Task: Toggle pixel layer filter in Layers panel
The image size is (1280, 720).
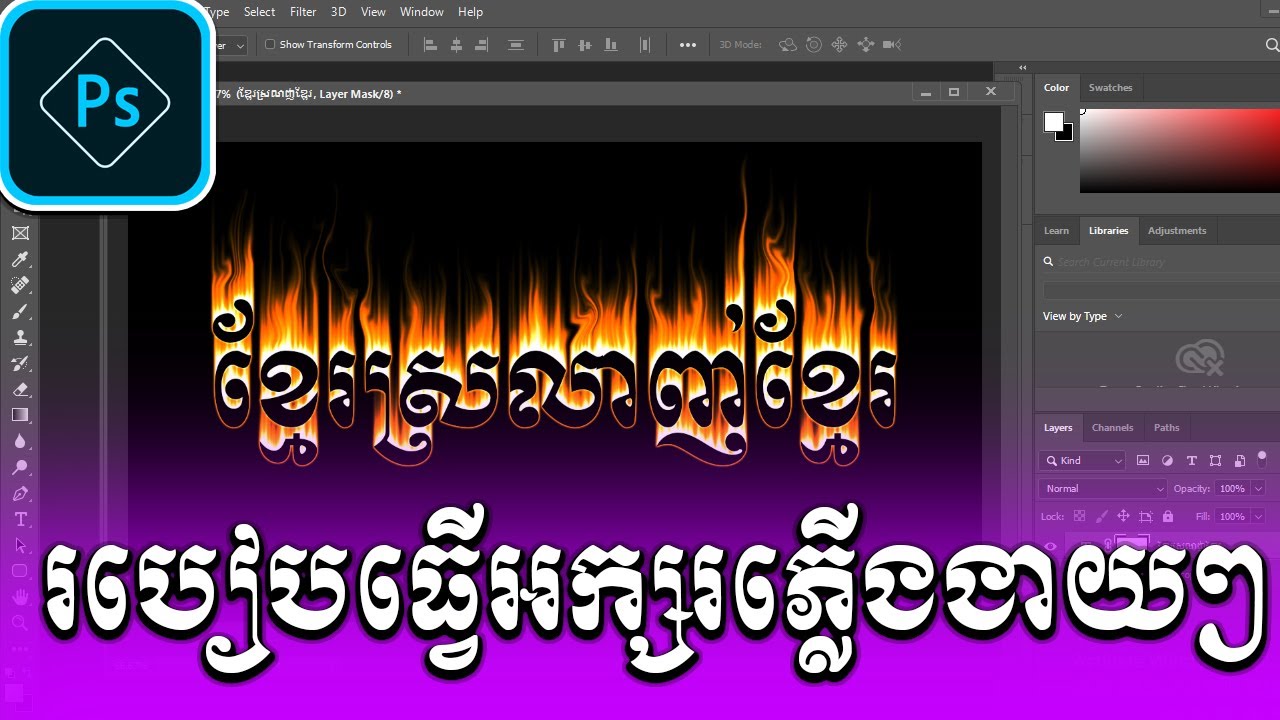Action: 1144,460
